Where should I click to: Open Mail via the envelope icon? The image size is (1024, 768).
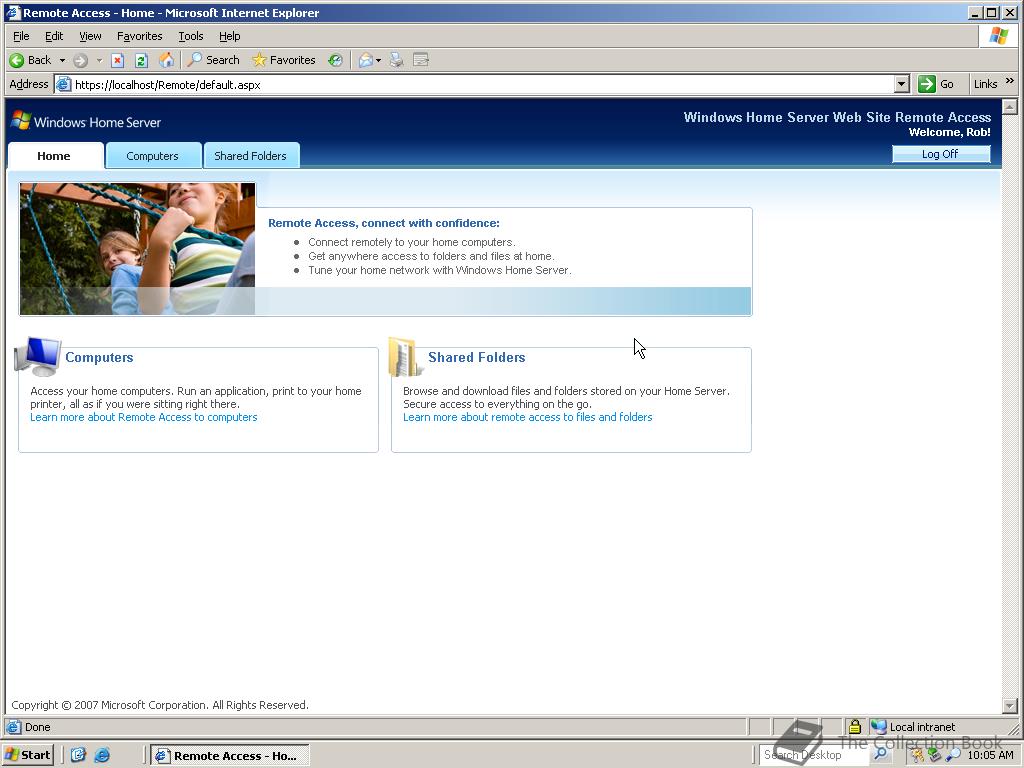365,60
